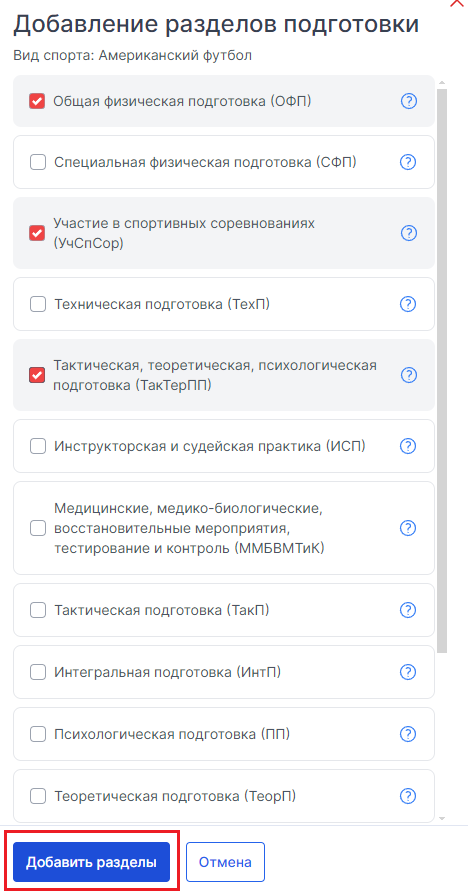Tick the Техническая подготовка (ТехП) checkbox
468x893 pixels.
(x=38, y=305)
